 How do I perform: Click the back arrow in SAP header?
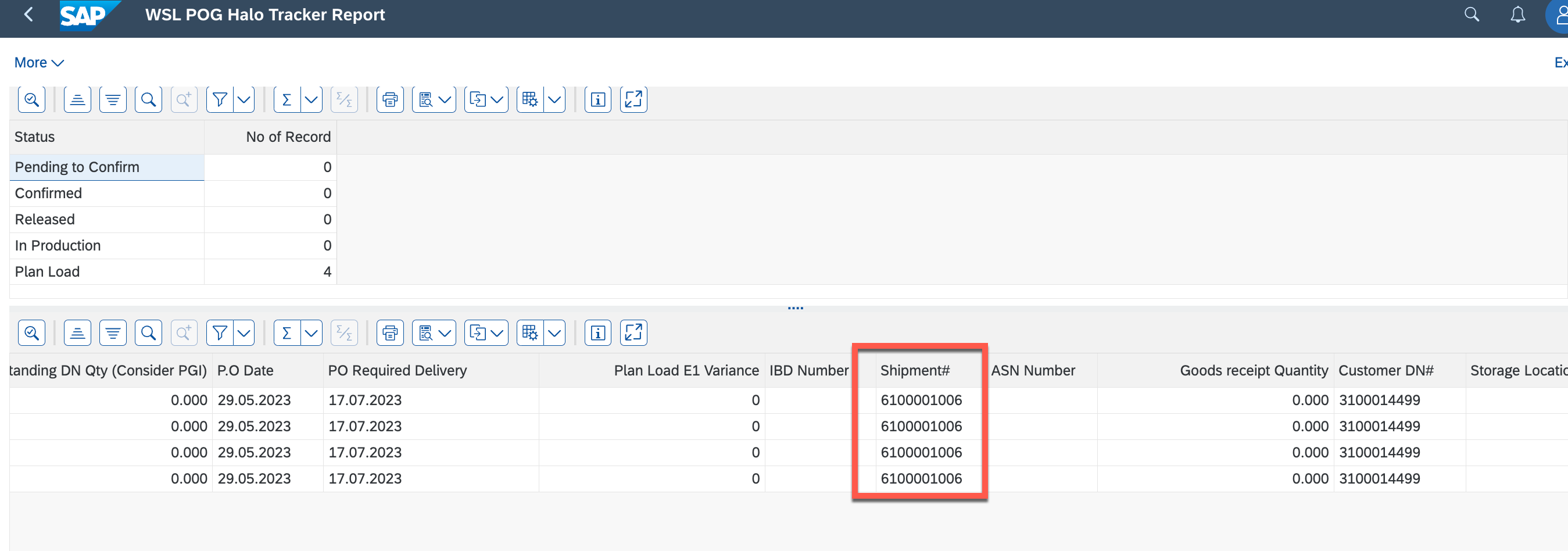[x=28, y=15]
